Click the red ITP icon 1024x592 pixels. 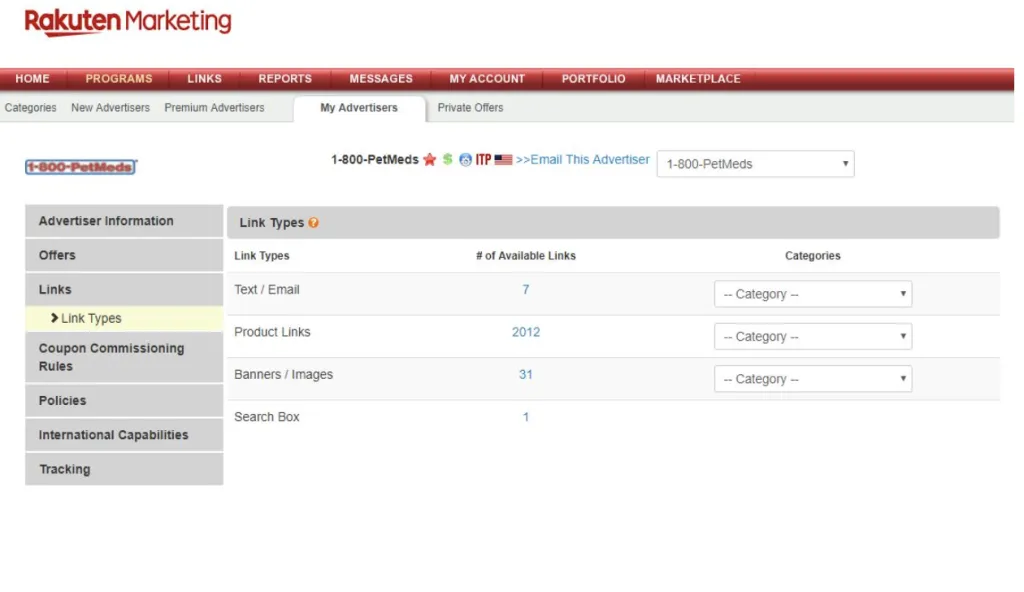[483, 159]
